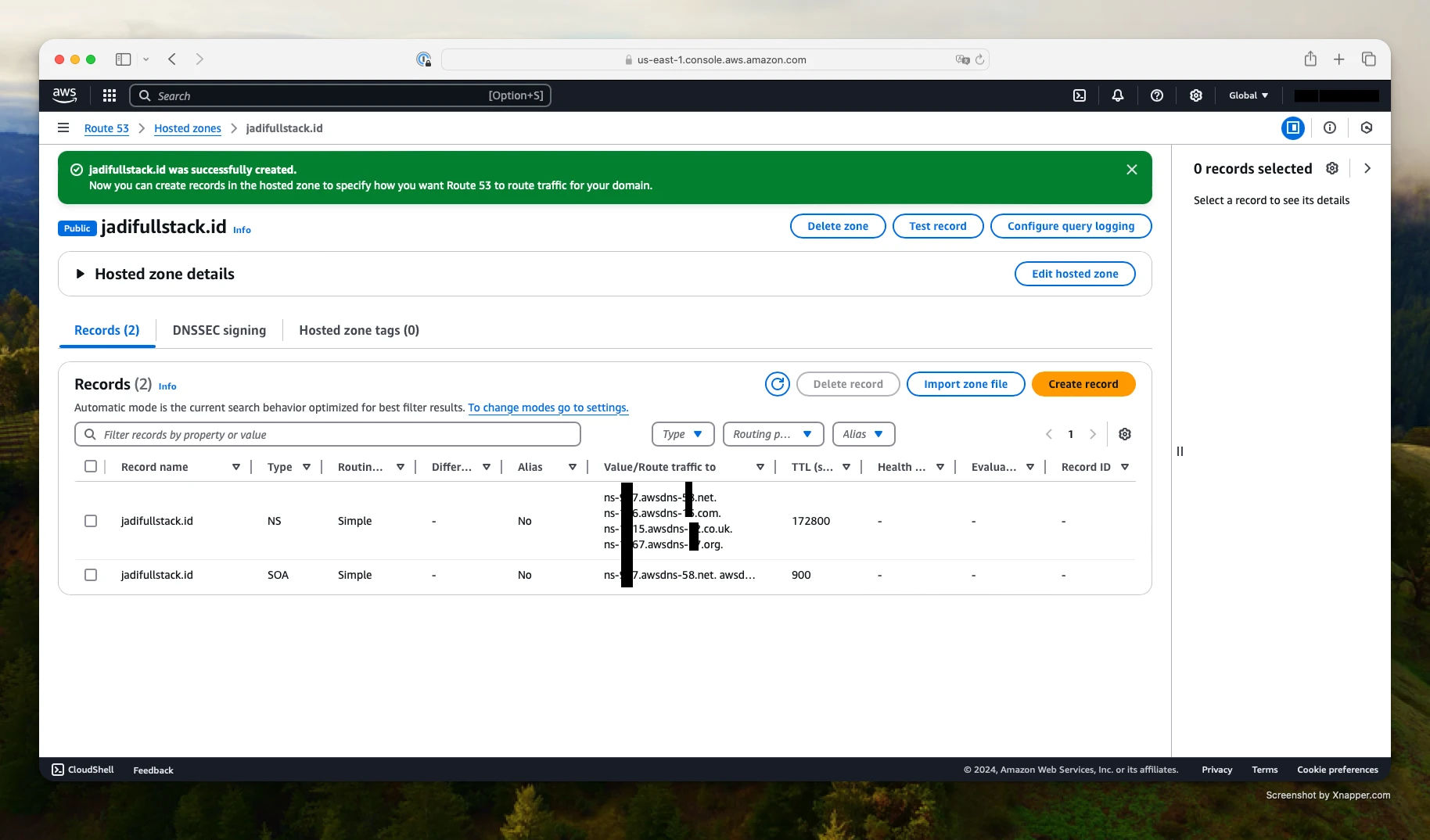The width and height of the screenshot is (1430, 840).
Task: Click Create record button
Action: pos(1083,384)
